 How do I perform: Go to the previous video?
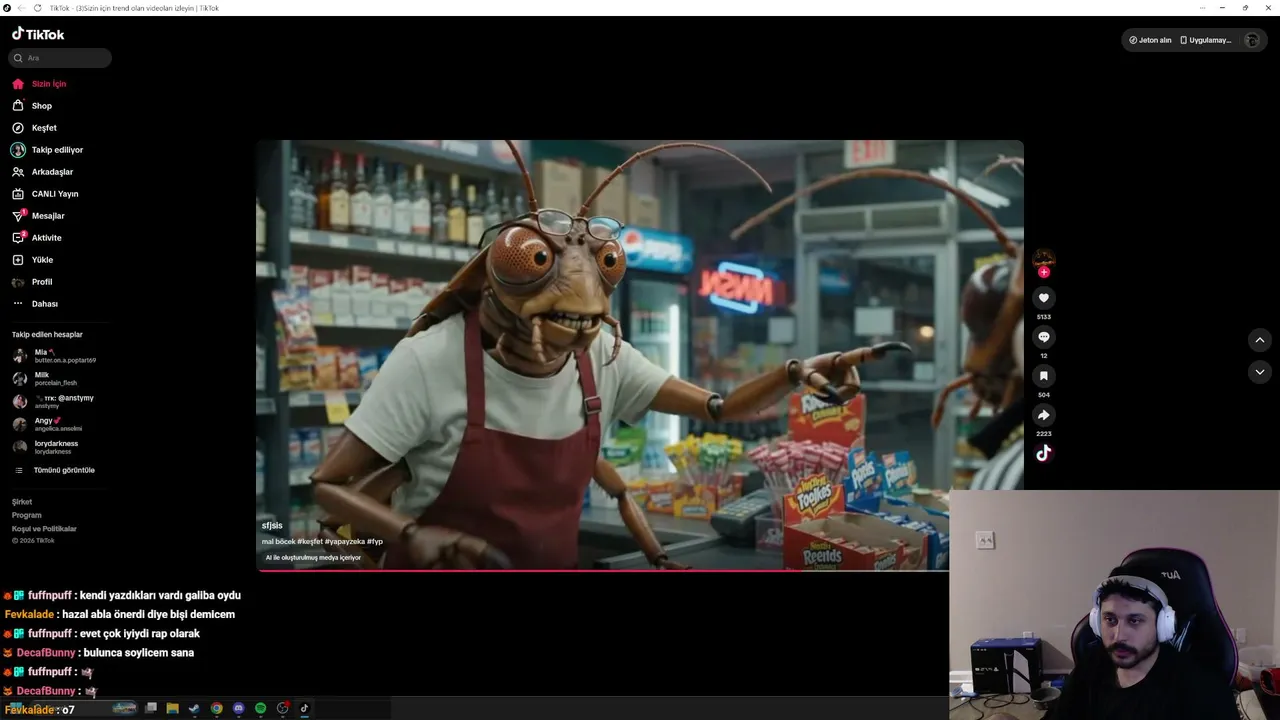1260,340
